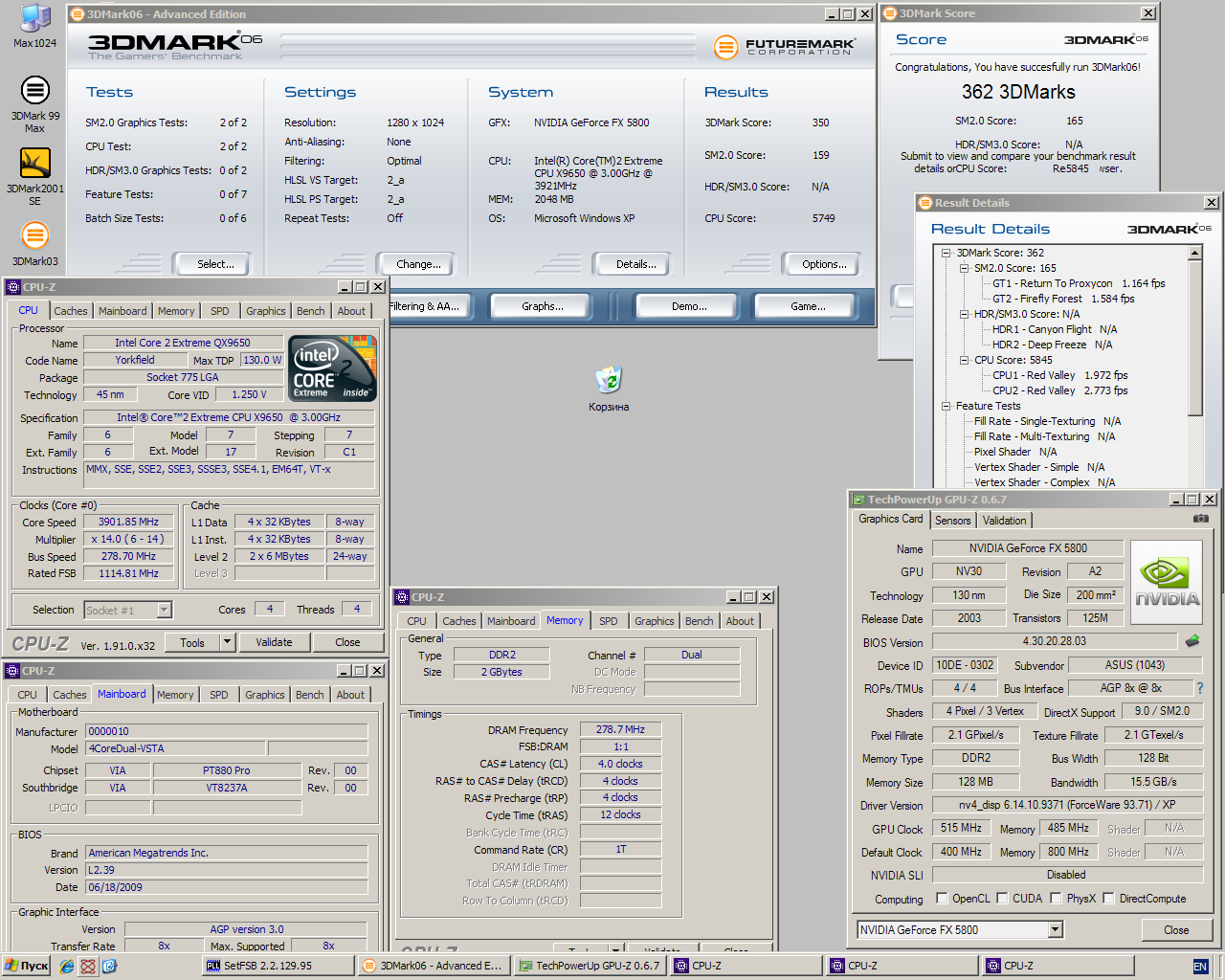Select GT1 - Return To Proxycon tree row
The image size is (1225, 980).
[x=1079, y=283]
